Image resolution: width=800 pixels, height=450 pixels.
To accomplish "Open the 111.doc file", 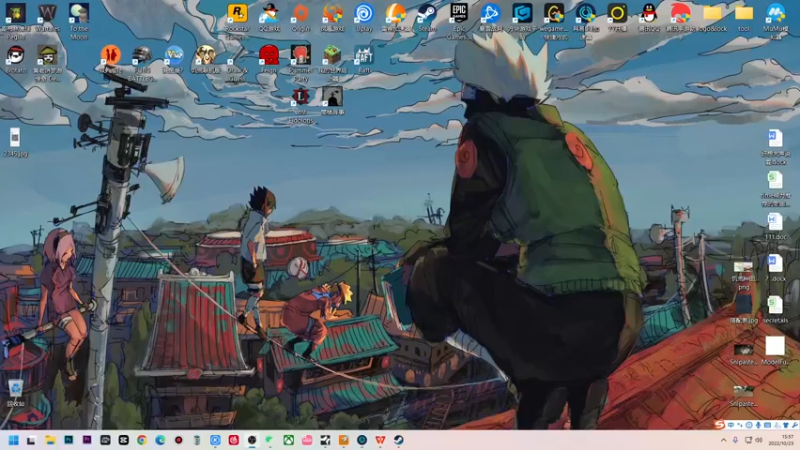I will click(x=775, y=226).
